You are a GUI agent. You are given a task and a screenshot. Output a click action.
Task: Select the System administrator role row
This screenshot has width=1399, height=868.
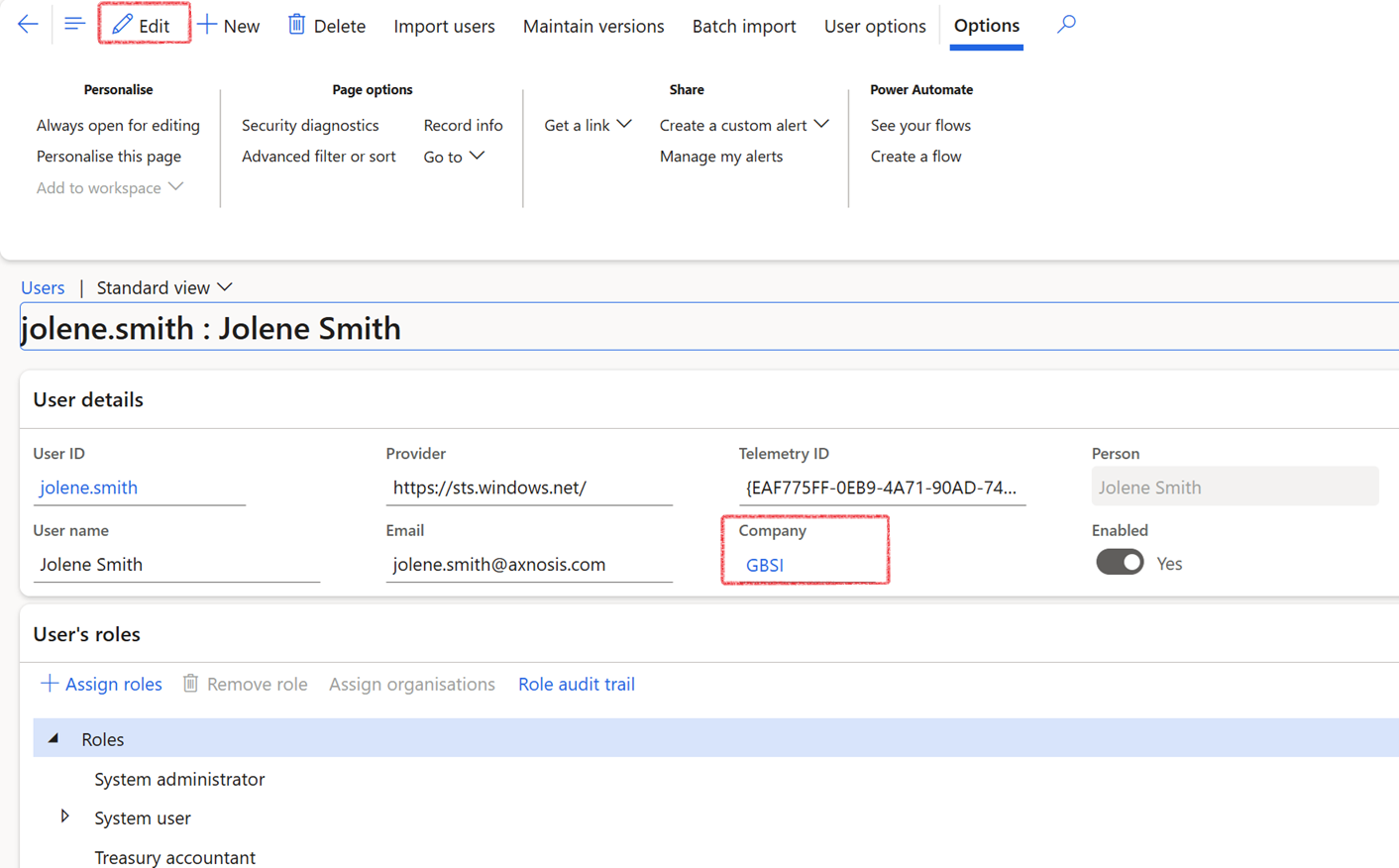715,779
